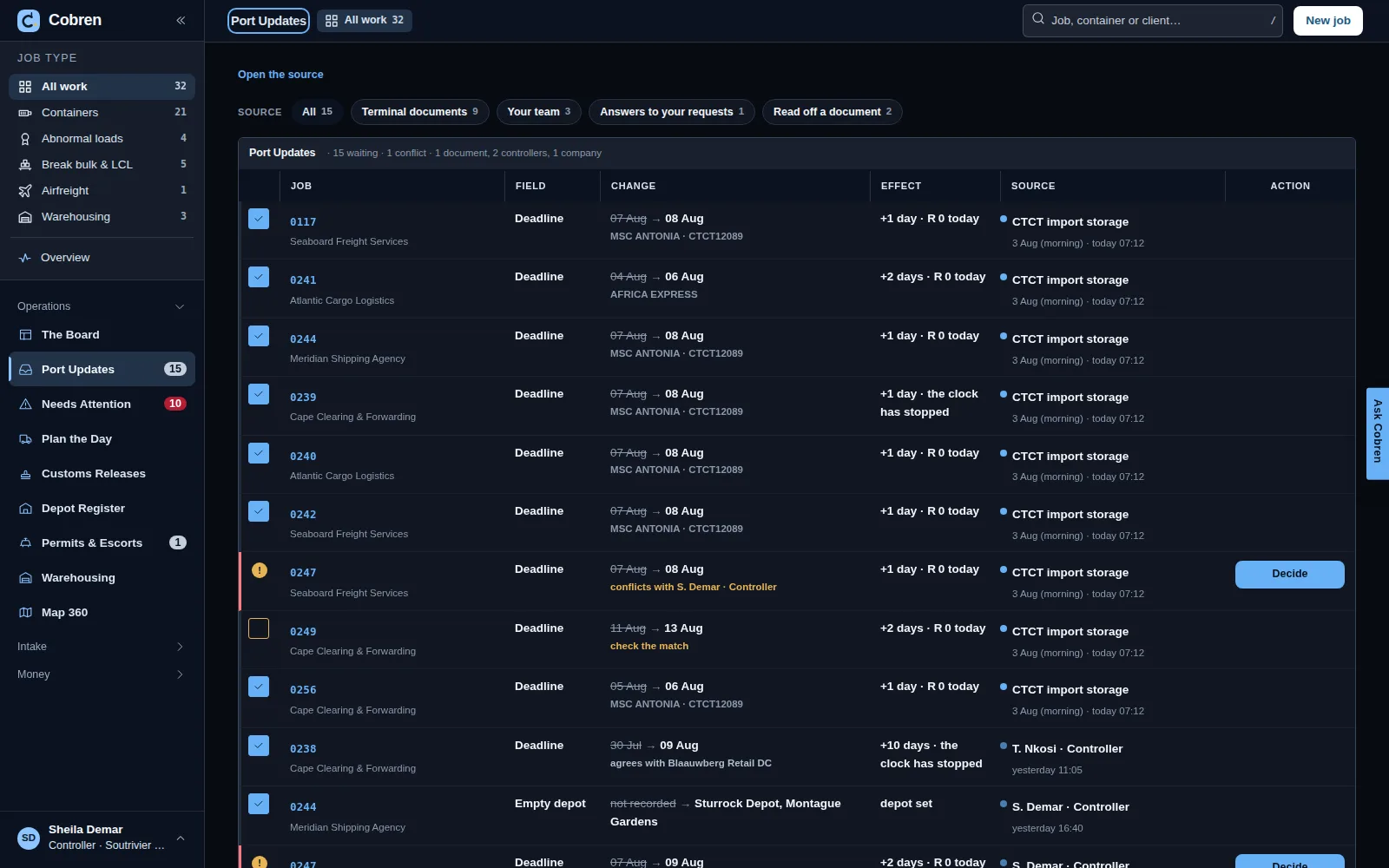Collapse the sidebar with double chevron
This screenshot has width=1389, height=868.
[x=181, y=20]
